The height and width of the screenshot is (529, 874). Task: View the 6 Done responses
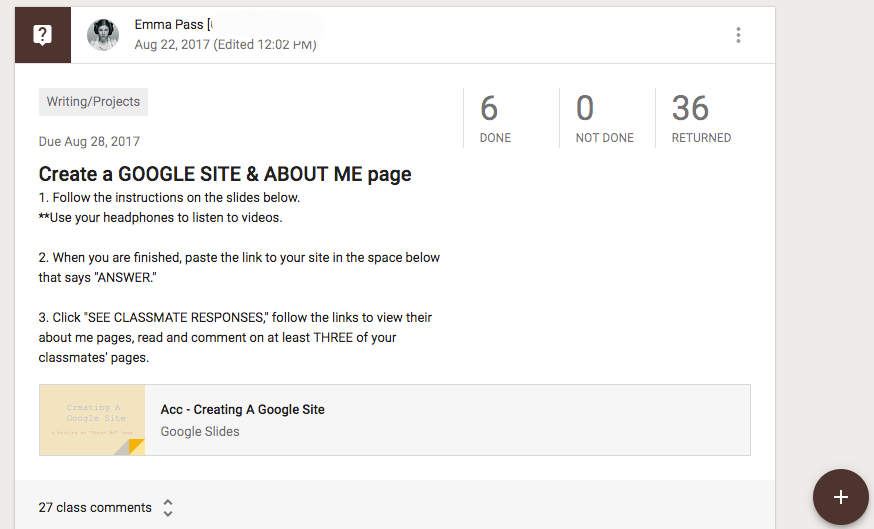(x=496, y=118)
